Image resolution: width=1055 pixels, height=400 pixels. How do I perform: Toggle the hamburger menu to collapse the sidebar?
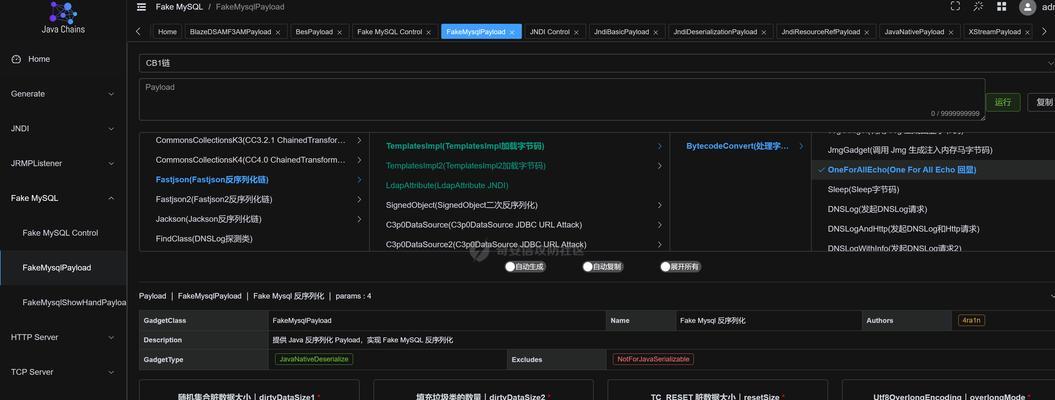click(x=141, y=7)
